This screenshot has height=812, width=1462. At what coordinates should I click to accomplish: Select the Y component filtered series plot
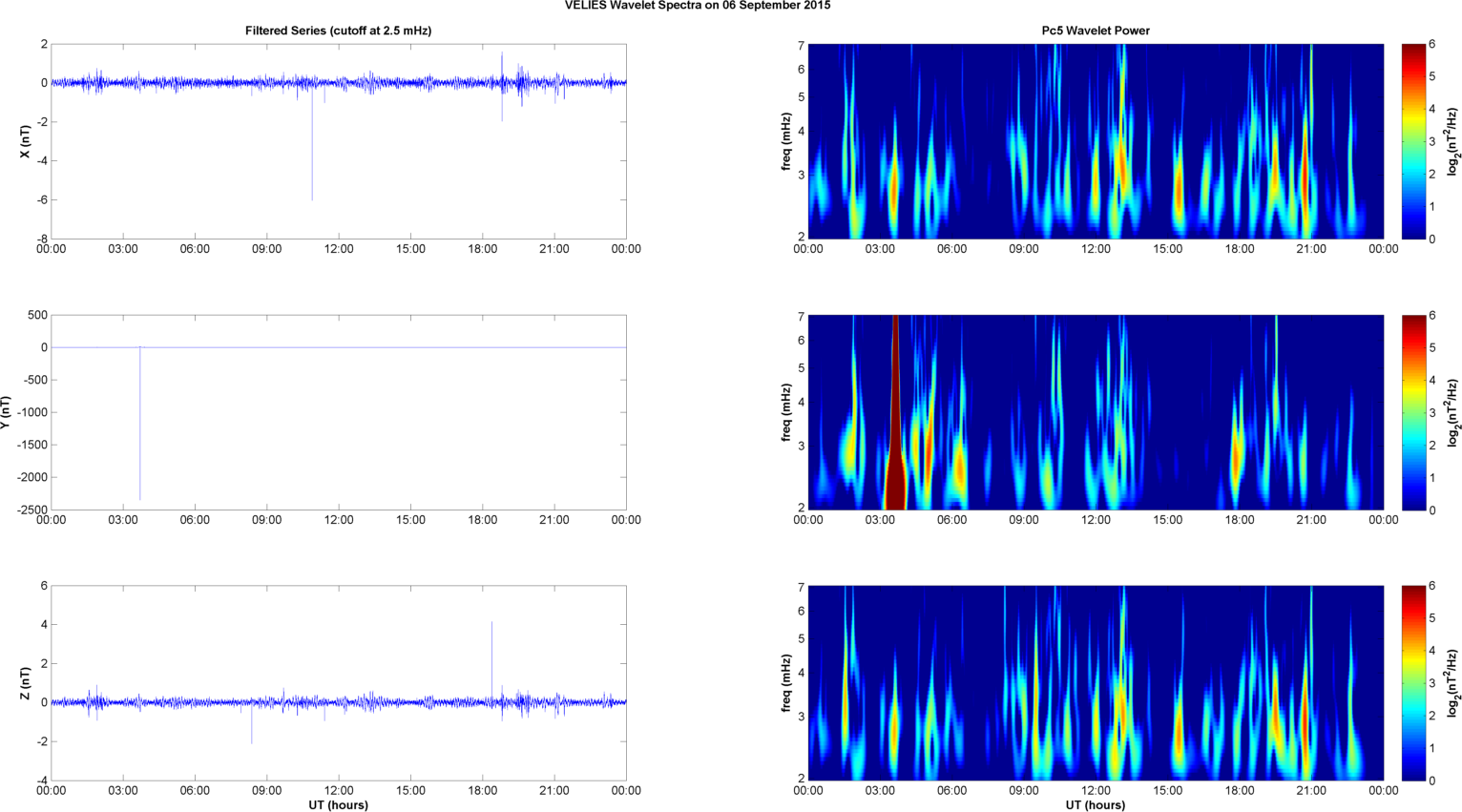339,412
